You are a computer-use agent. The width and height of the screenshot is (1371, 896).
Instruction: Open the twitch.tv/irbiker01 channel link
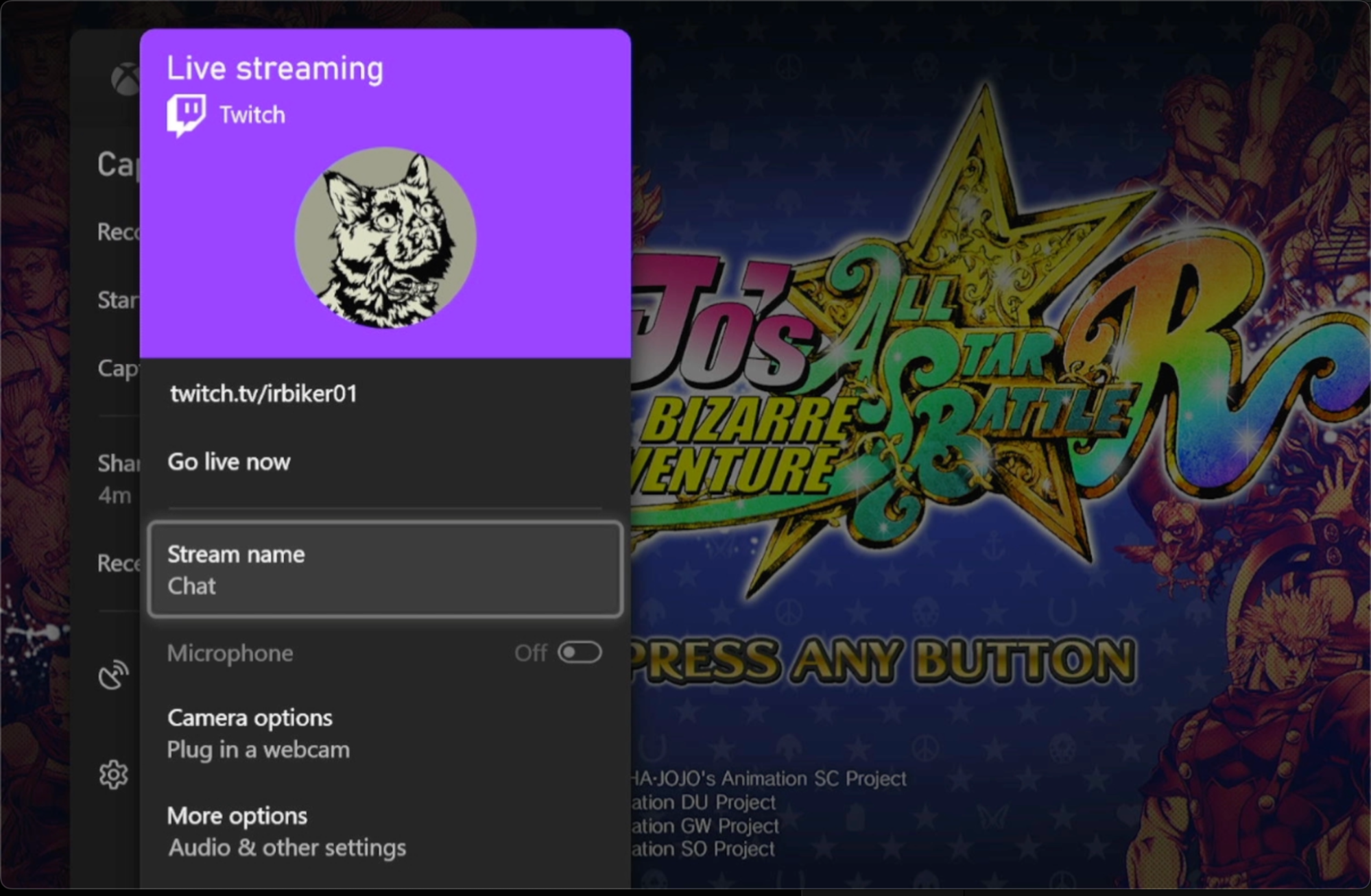click(263, 392)
